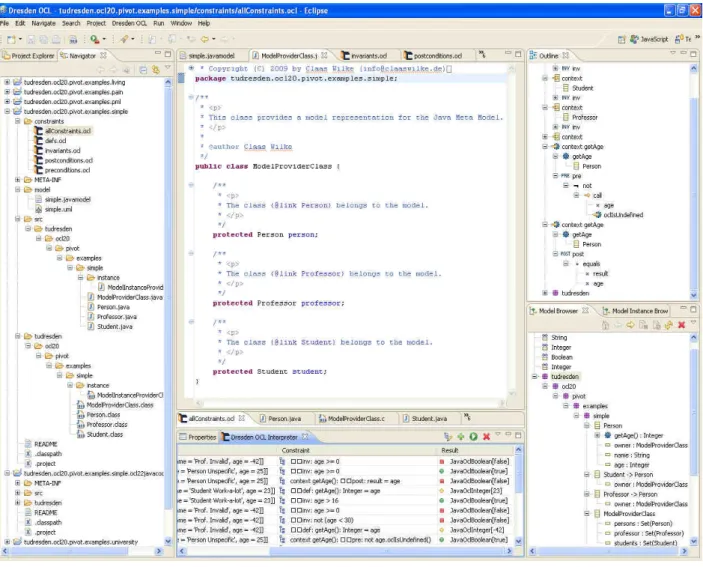Select Student.class in Navigator tree
703x567 pixels.
(104, 434)
